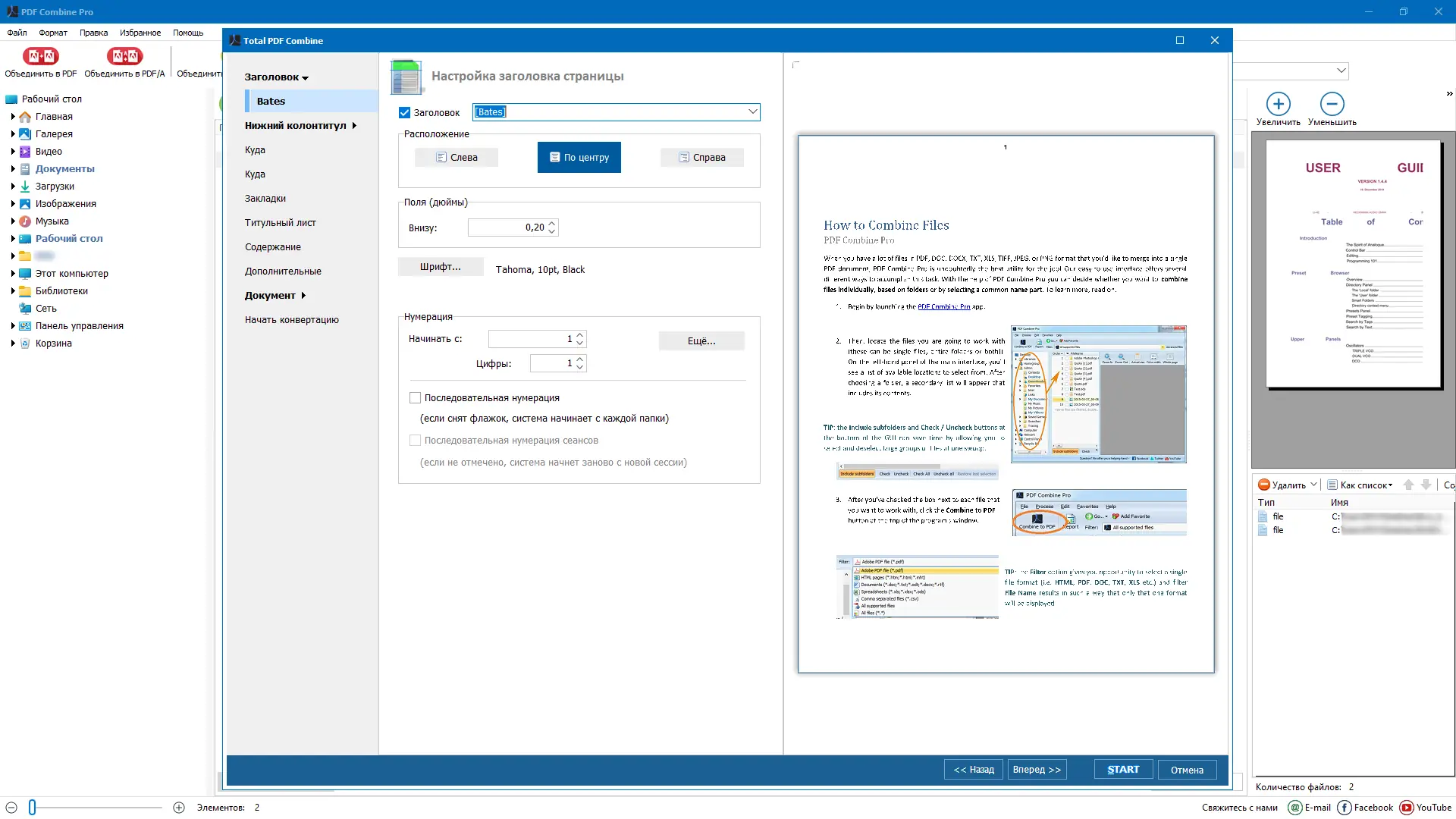Uncheck the Заголовок checkbox
The height and width of the screenshot is (819, 1456).
coord(405,112)
